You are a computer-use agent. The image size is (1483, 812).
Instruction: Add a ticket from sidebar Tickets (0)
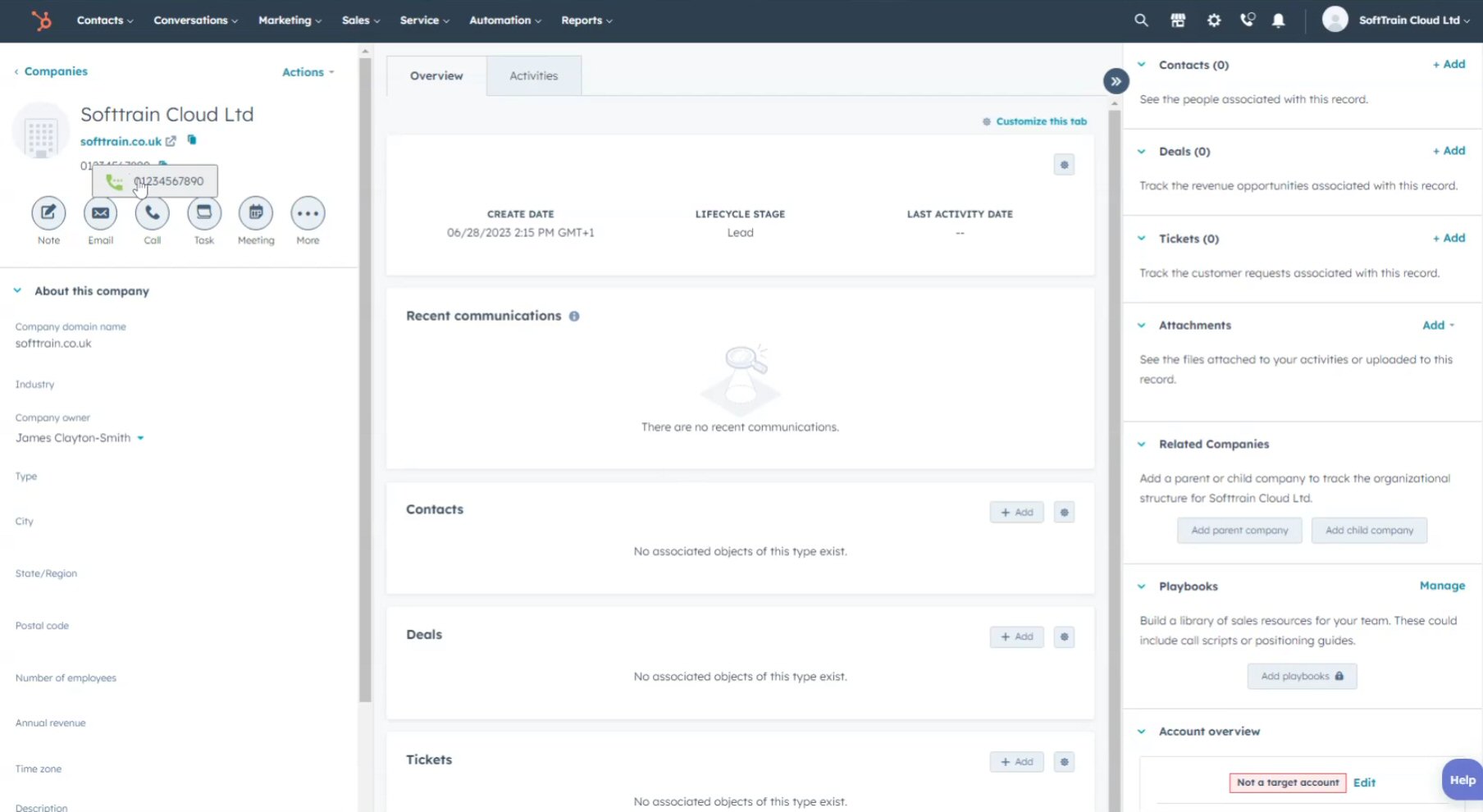tap(1449, 238)
